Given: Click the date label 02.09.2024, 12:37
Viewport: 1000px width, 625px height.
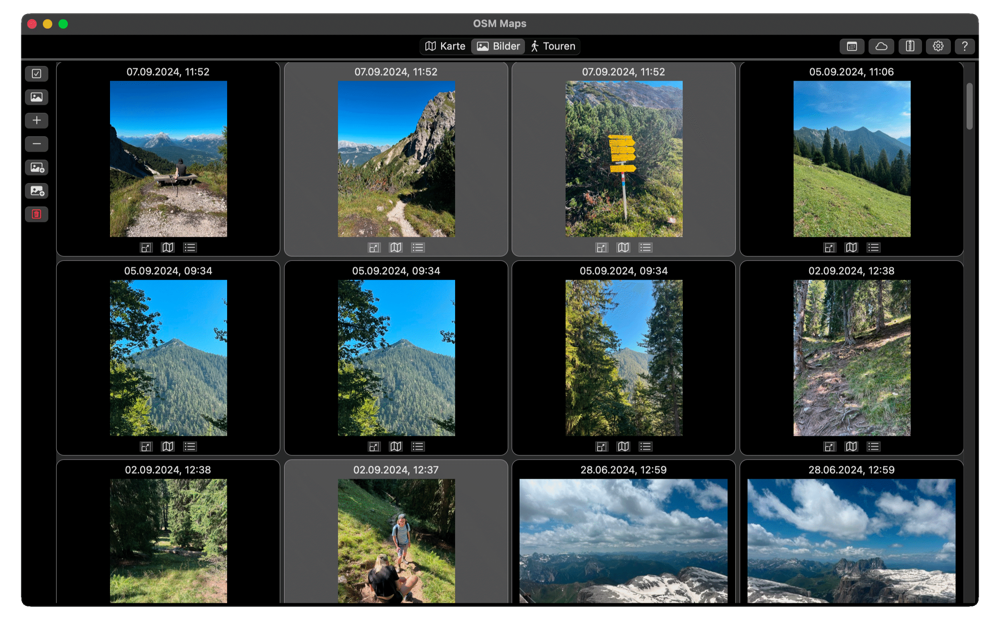Looking at the screenshot, I should [396, 469].
